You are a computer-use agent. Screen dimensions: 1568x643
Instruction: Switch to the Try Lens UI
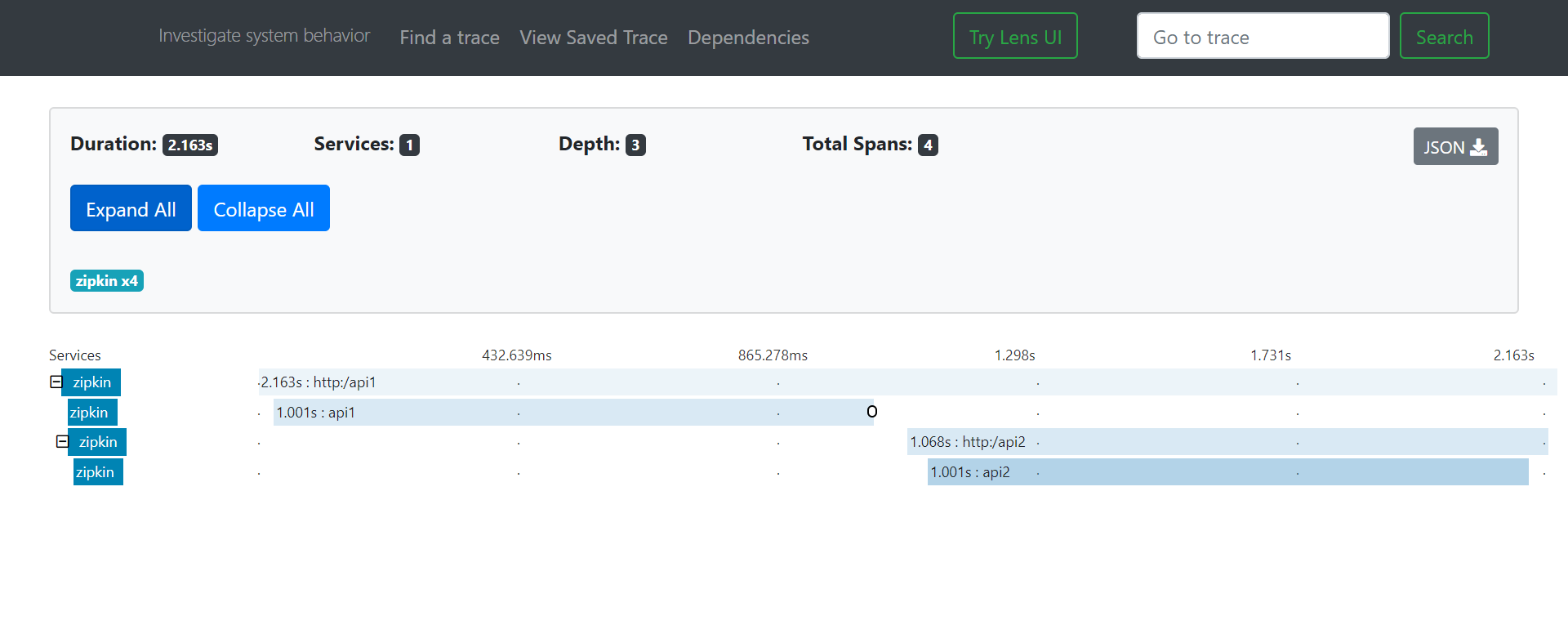tap(1015, 36)
